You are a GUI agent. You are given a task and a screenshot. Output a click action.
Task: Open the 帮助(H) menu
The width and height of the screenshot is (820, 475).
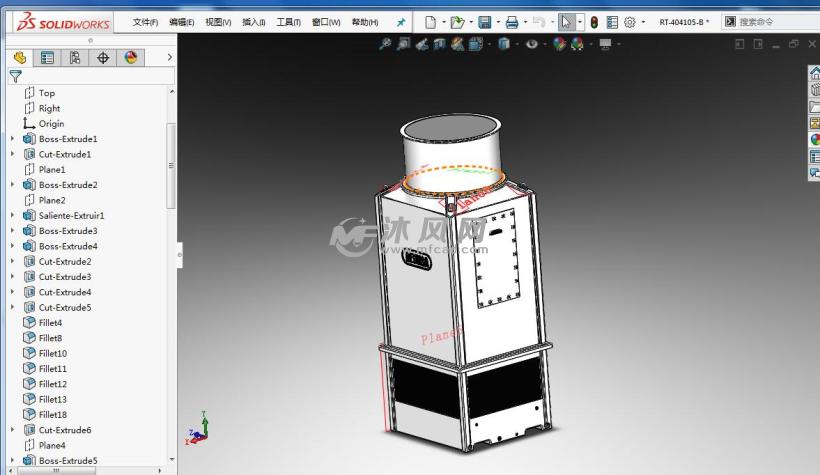point(365,22)
